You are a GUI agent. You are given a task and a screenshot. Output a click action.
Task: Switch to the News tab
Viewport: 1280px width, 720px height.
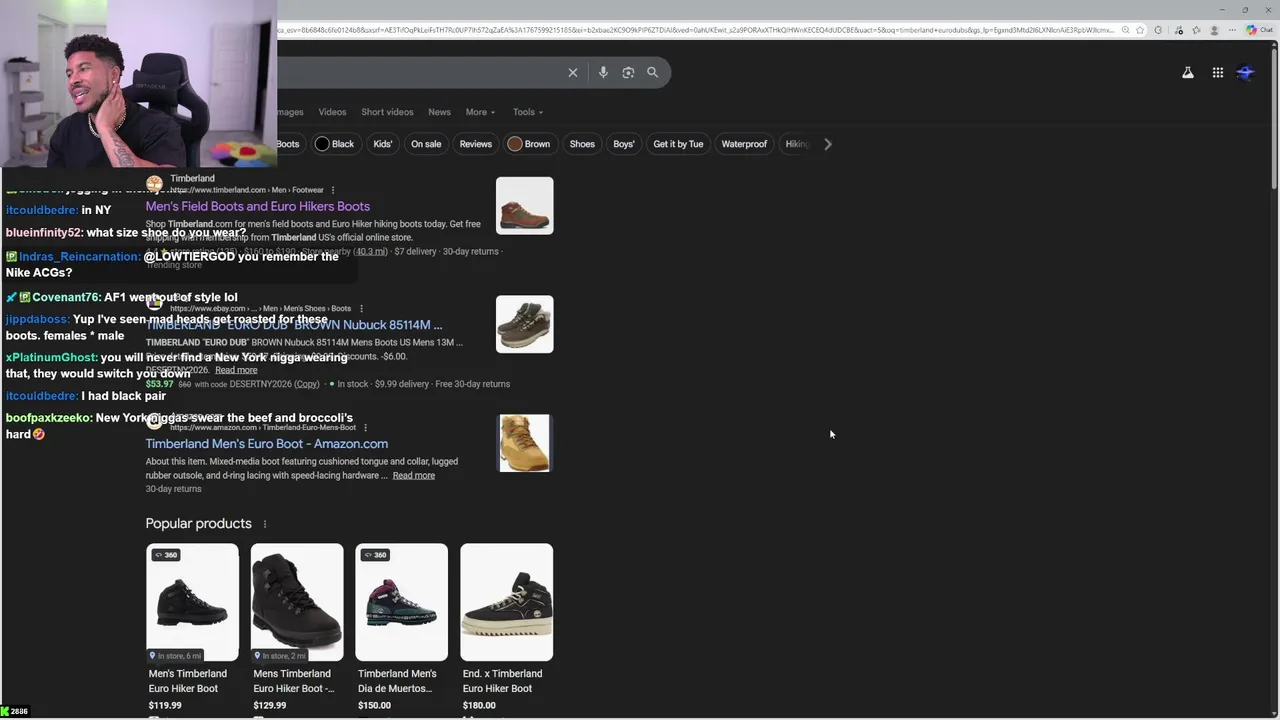(439, 112)
